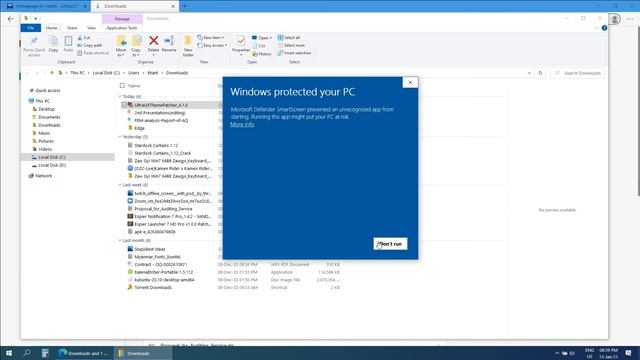The image size is (640, 360).
Task: Select Local Disk (D:) in navigation pane
Action: point(49,165)
